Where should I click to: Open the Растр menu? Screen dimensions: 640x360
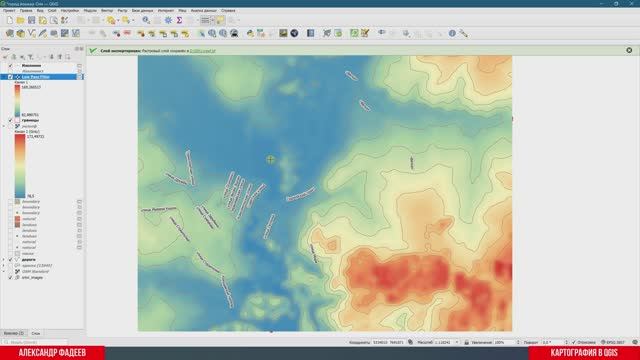click(x=122, y=10)
